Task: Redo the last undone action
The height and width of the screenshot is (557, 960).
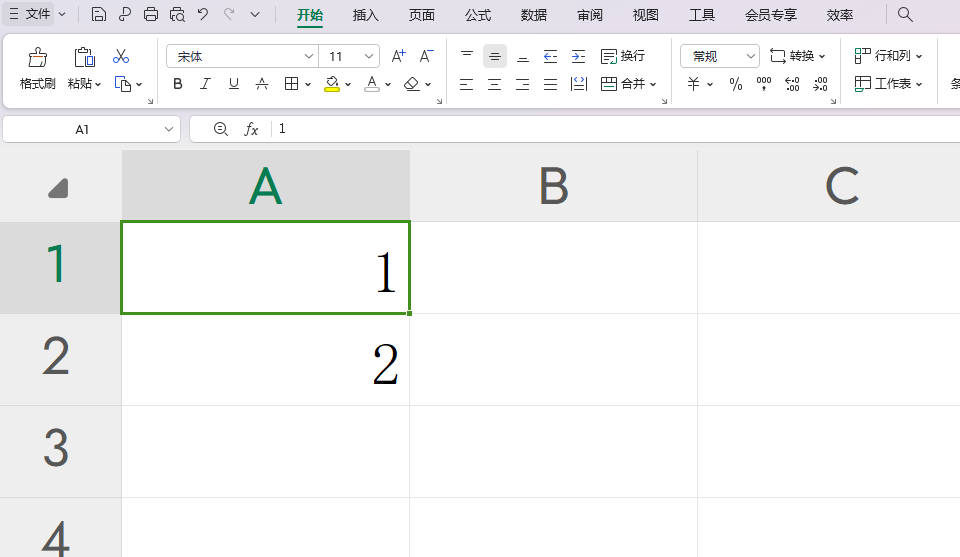Action: (x=229, y=14)
